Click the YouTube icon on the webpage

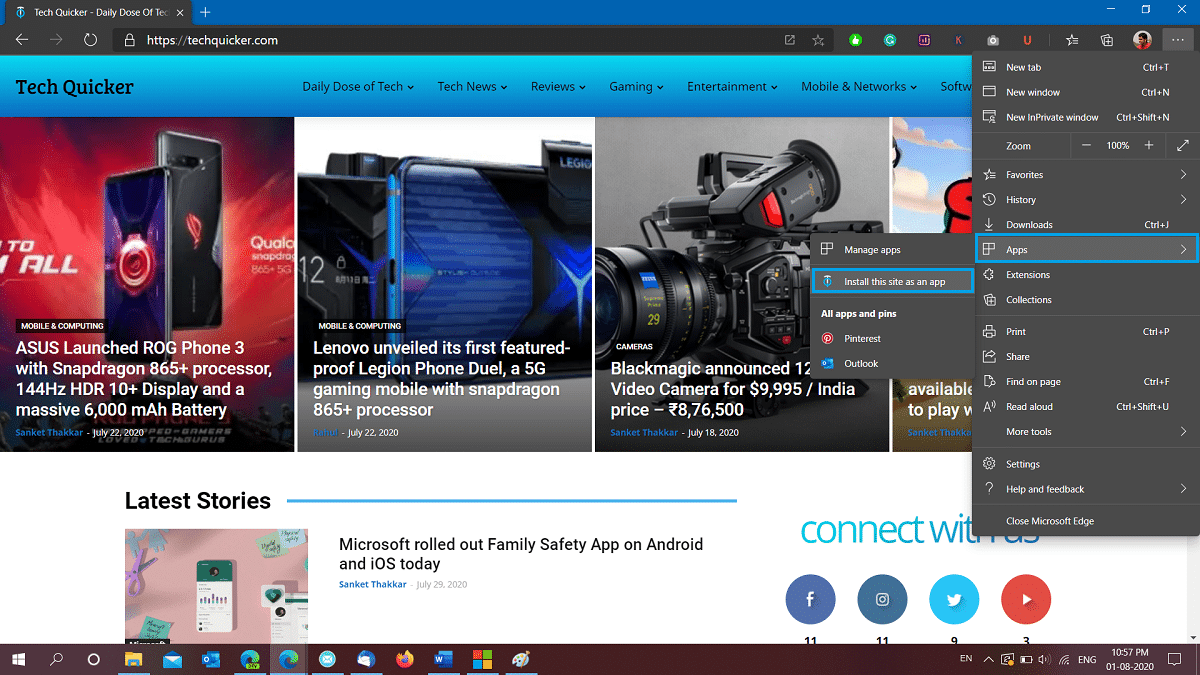(1026, 599)
